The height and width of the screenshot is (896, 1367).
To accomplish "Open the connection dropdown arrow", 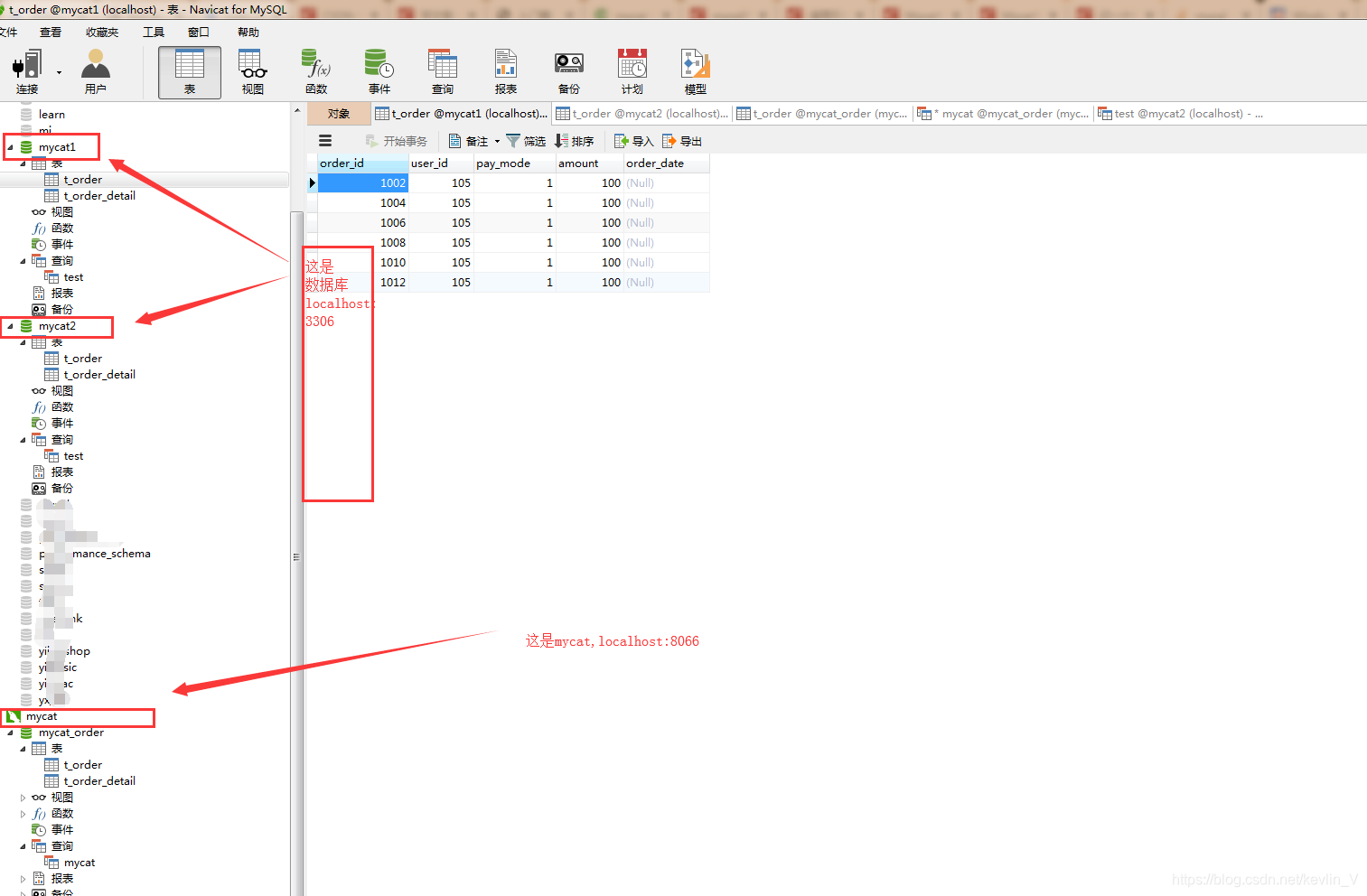I will coord(60,72).
